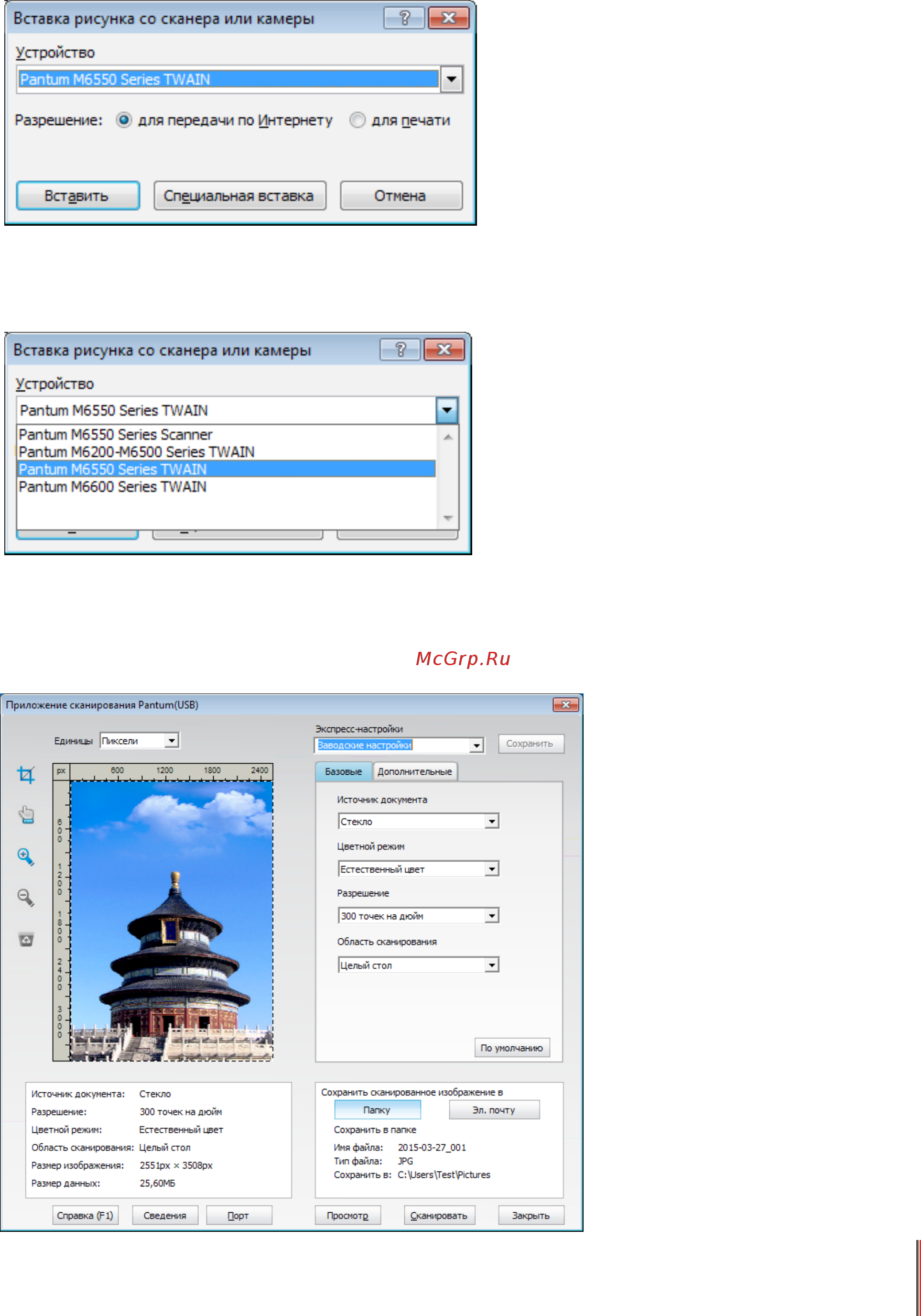
Task: Select the hand pan tool icon
Action: point(26,814)
